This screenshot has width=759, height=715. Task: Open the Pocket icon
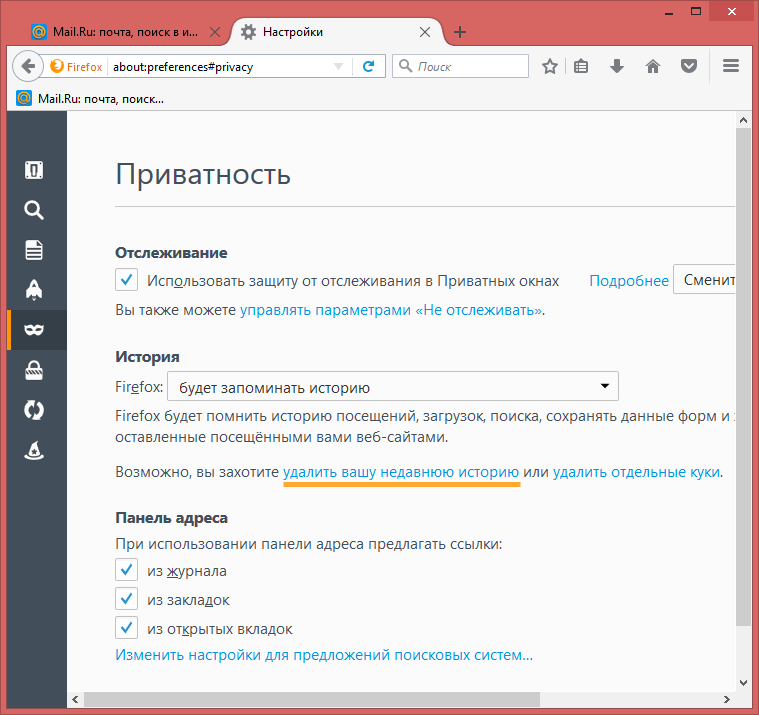(689, 66)
